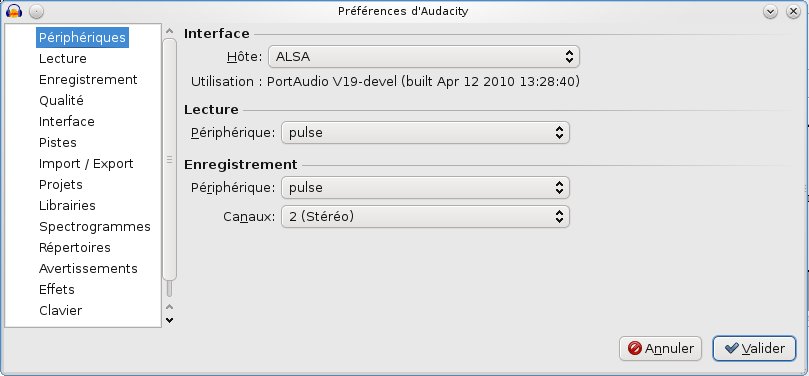Screen dimensions: 809x376
Task: Click the red Annuler cancel icon
Action: (635, 349)
